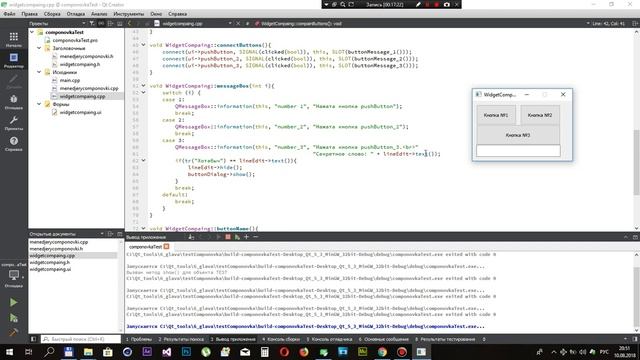Collapse the Исходники folder
The width and height of the screenshot is (640, 360).
pos(39,72)
